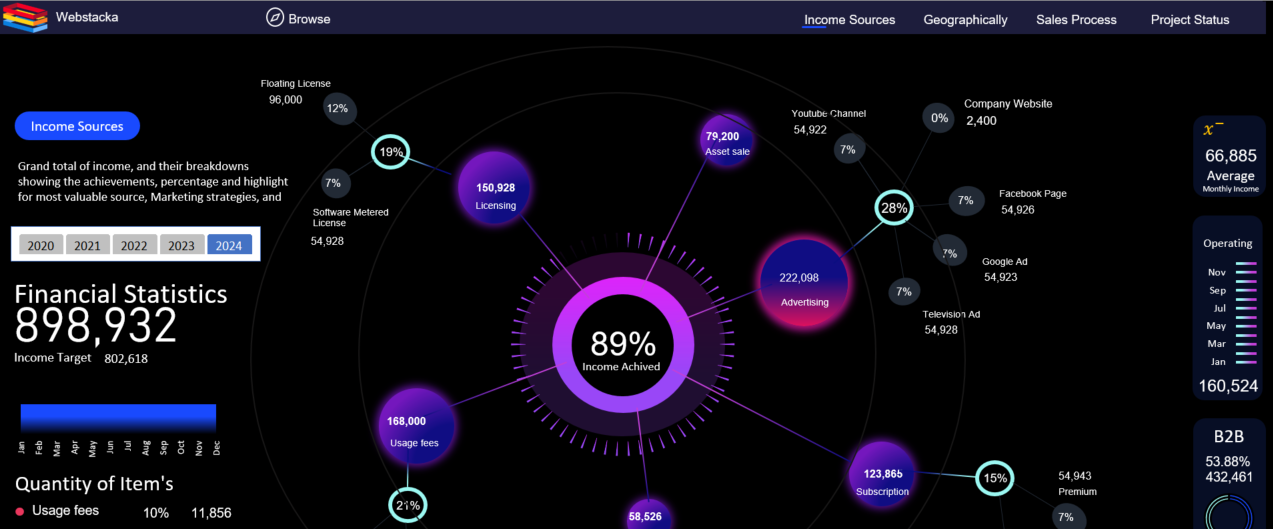Click the Browse label
Image resolution: width=1273 pixels, height=529 pixels.
point(309,18)
